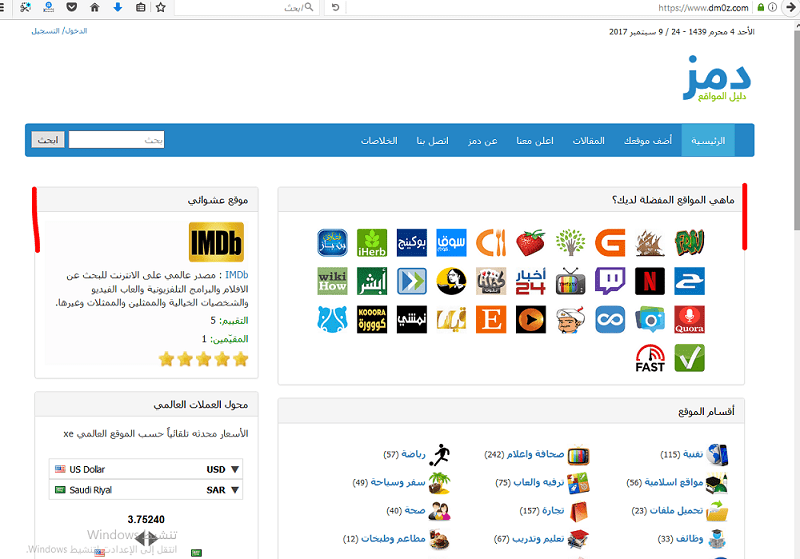The height and width of the screenshot is (559, 800).
Task: Open the مطاعم وطبخات category link
Action: pyautogui.click(x=393, y=539)
